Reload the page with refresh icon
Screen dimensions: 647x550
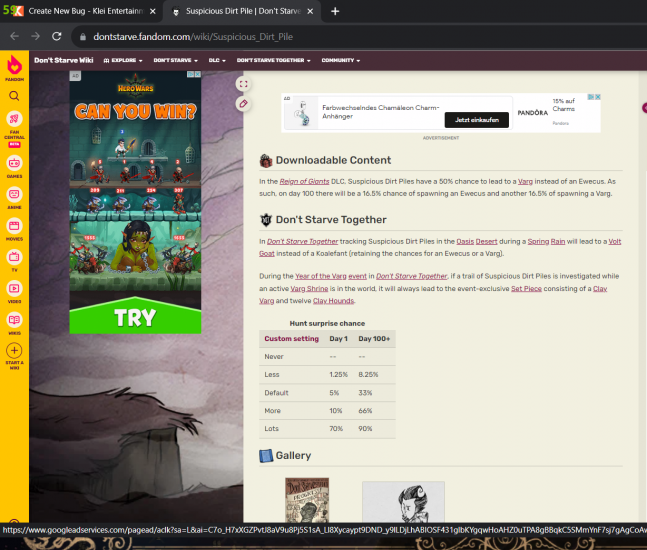coord(57,36)
